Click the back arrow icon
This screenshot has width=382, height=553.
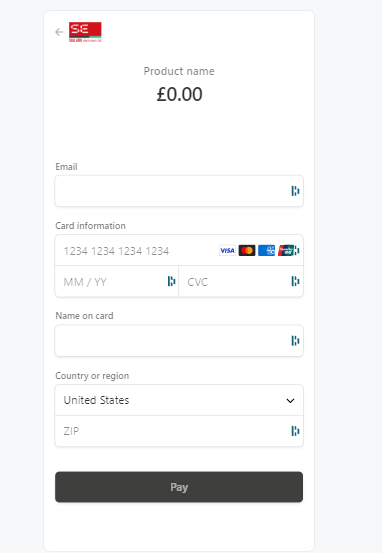(59, 32)
